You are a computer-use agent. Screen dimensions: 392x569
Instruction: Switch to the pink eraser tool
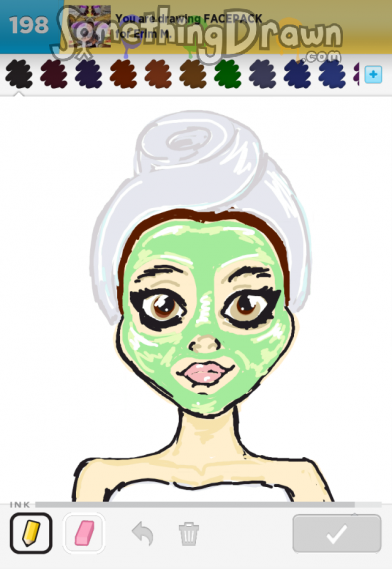point(84,533)
